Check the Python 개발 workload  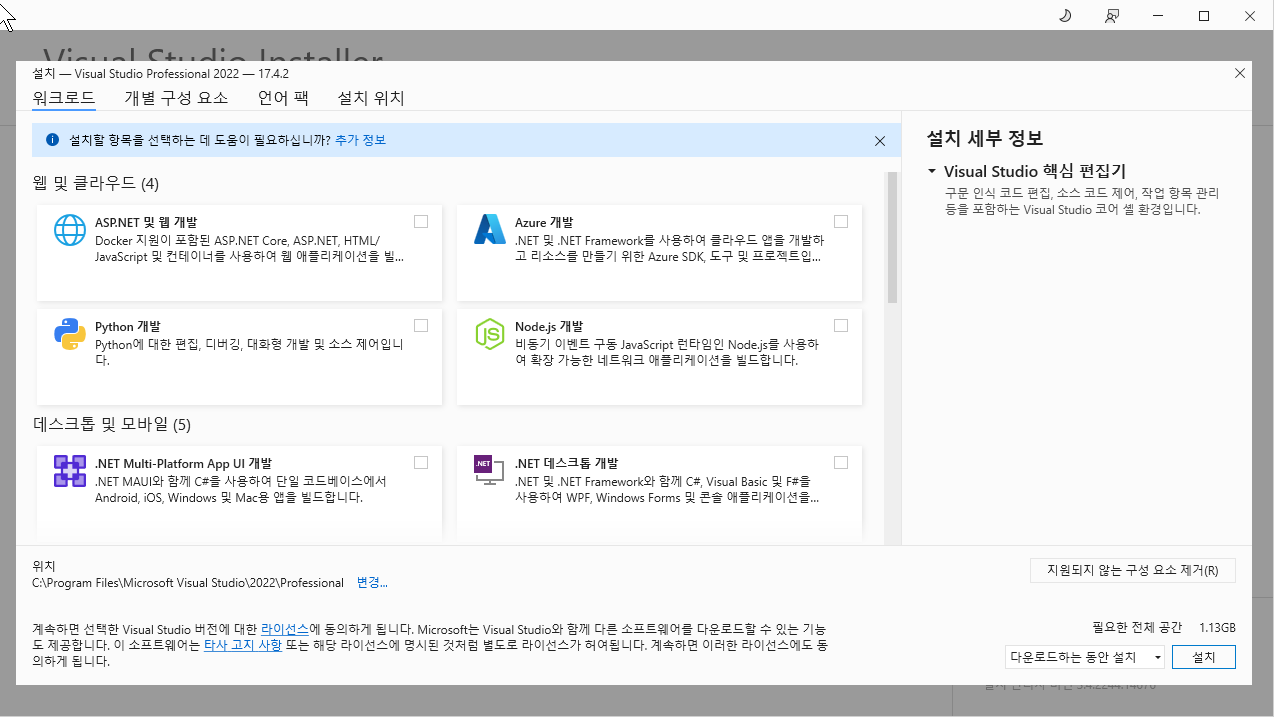(421, 325)
